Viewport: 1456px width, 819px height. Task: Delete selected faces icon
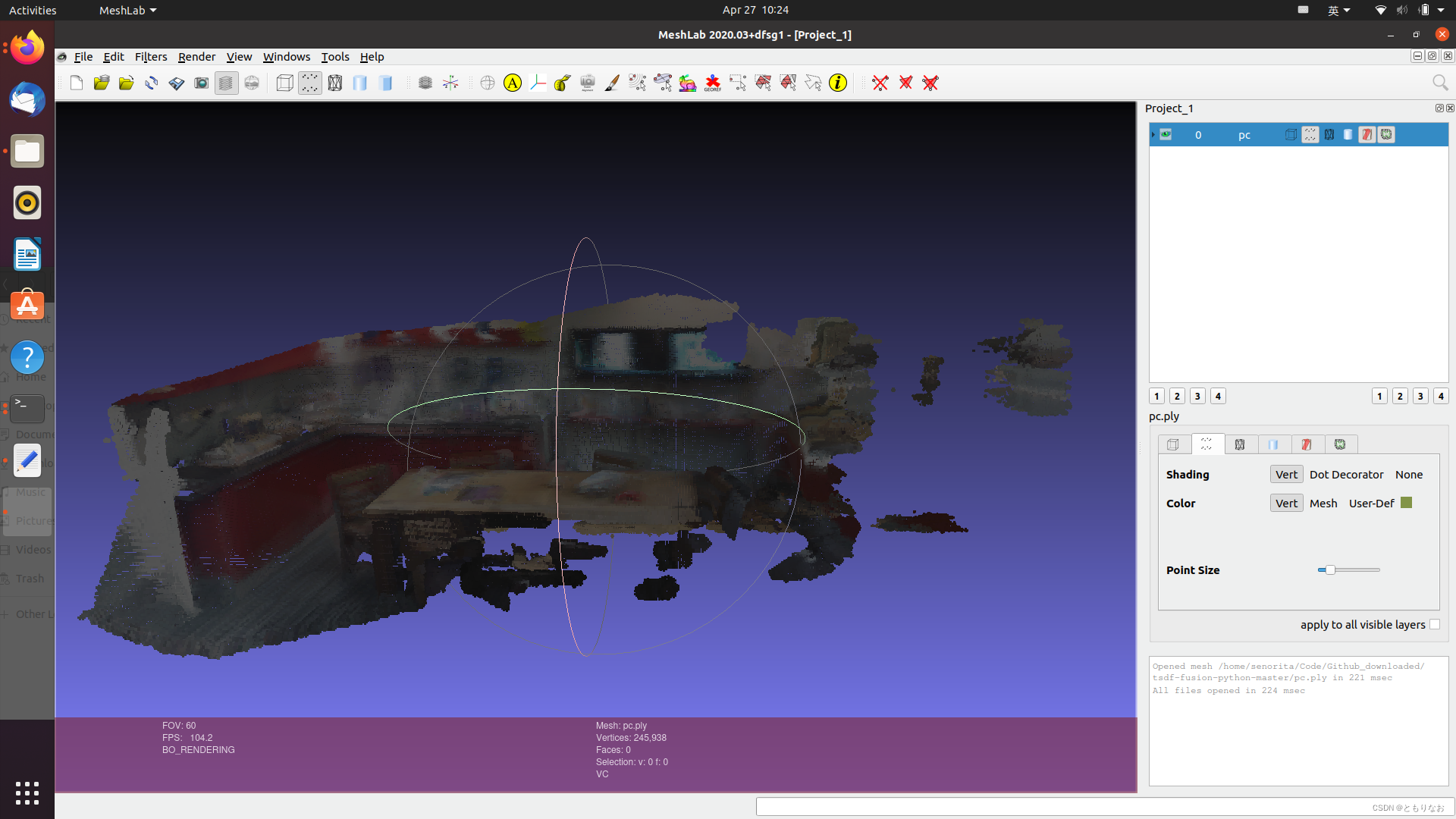point(905,83)
